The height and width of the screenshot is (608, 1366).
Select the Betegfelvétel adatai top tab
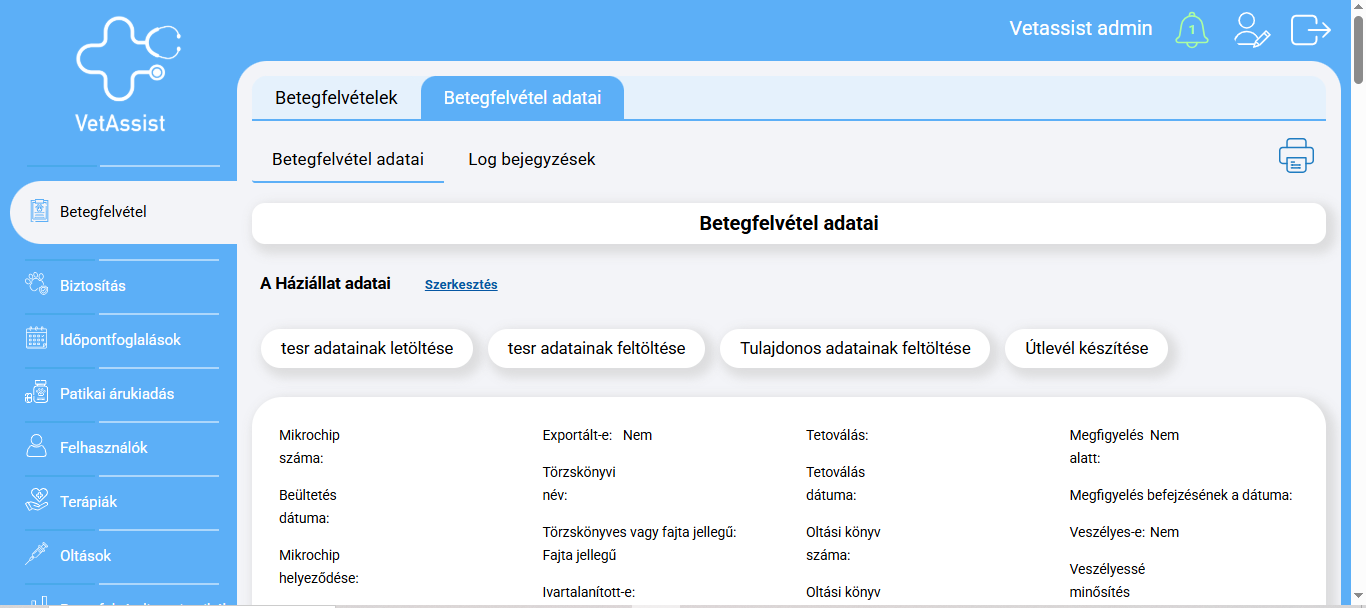coord(522,98)
